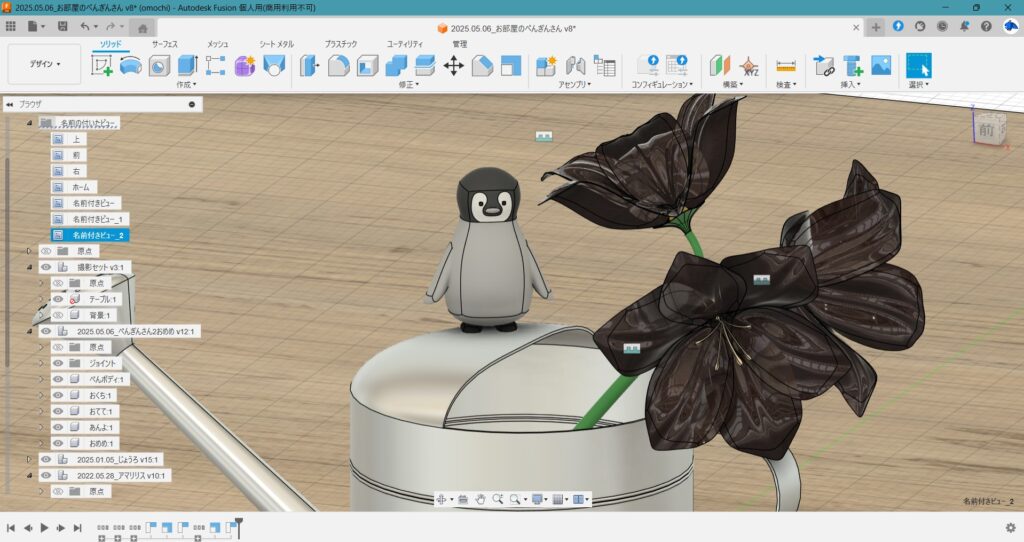The image size is (1024, 542).
Task: Select the Extrude tool in 作成 group
Action: click(187, 66)
